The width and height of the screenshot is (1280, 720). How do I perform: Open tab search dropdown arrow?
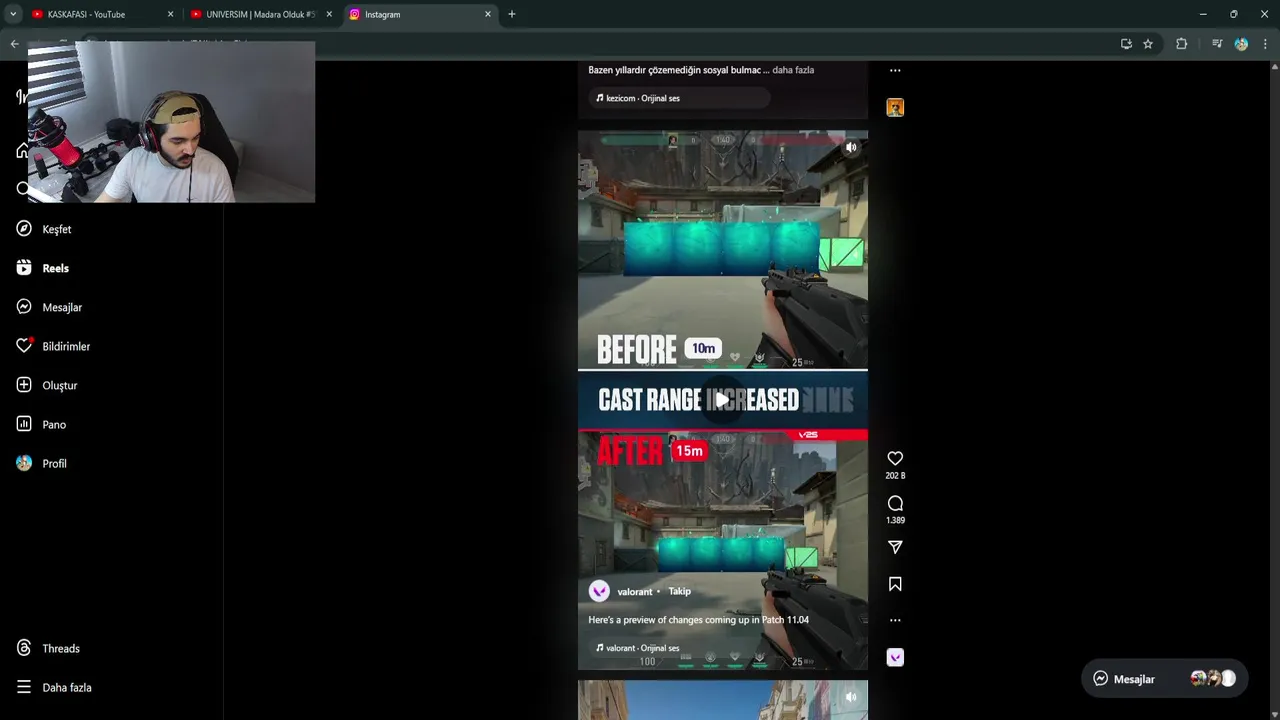(13, 14)
